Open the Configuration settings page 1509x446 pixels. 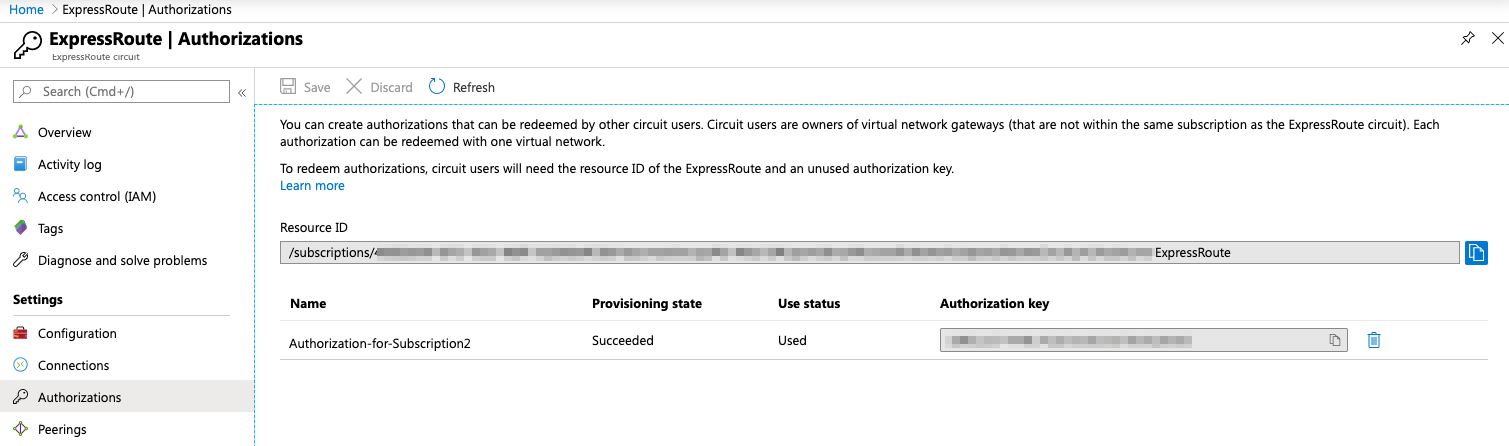point(77,333)
